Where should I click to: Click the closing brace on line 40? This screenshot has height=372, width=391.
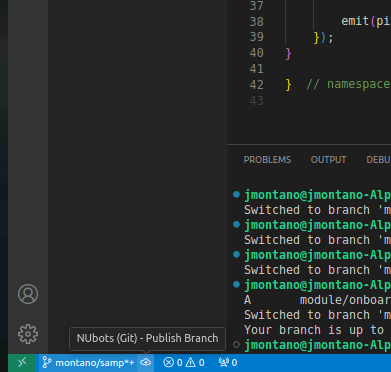[289, 53]
